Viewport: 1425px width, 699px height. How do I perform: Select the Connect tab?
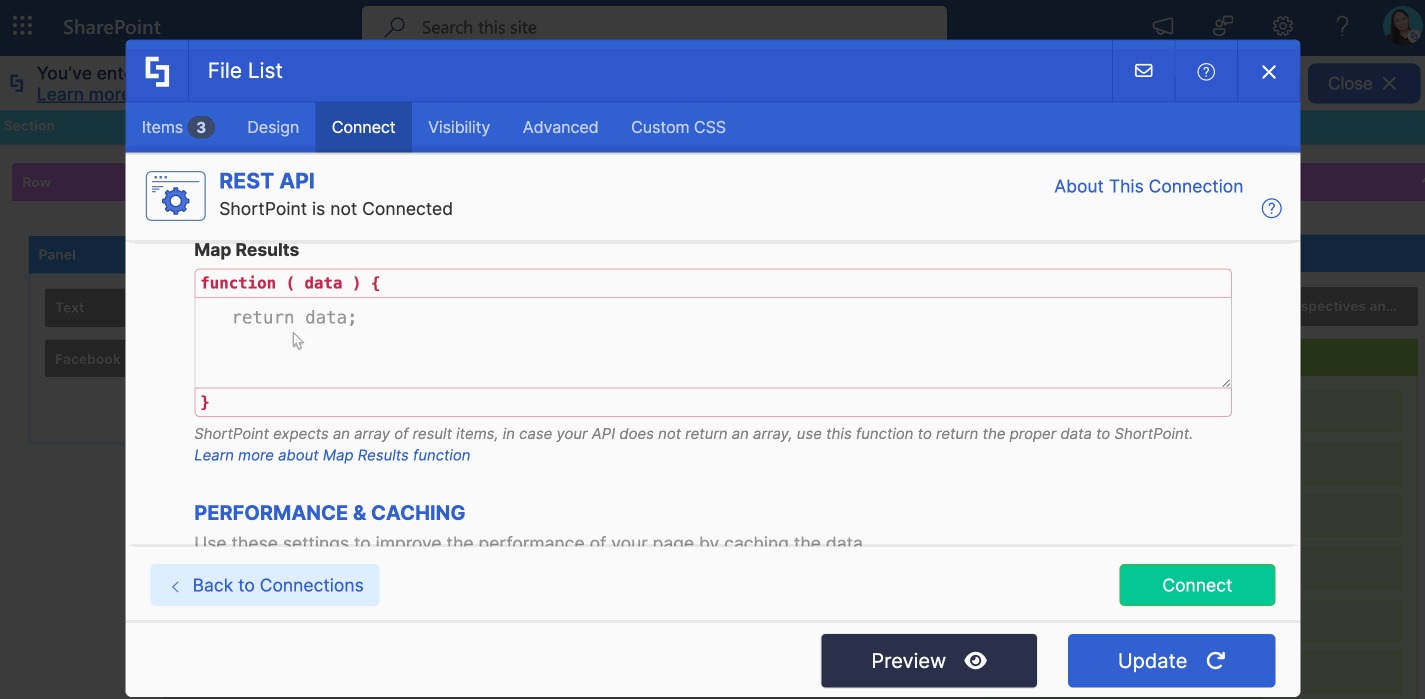point(364,127)
